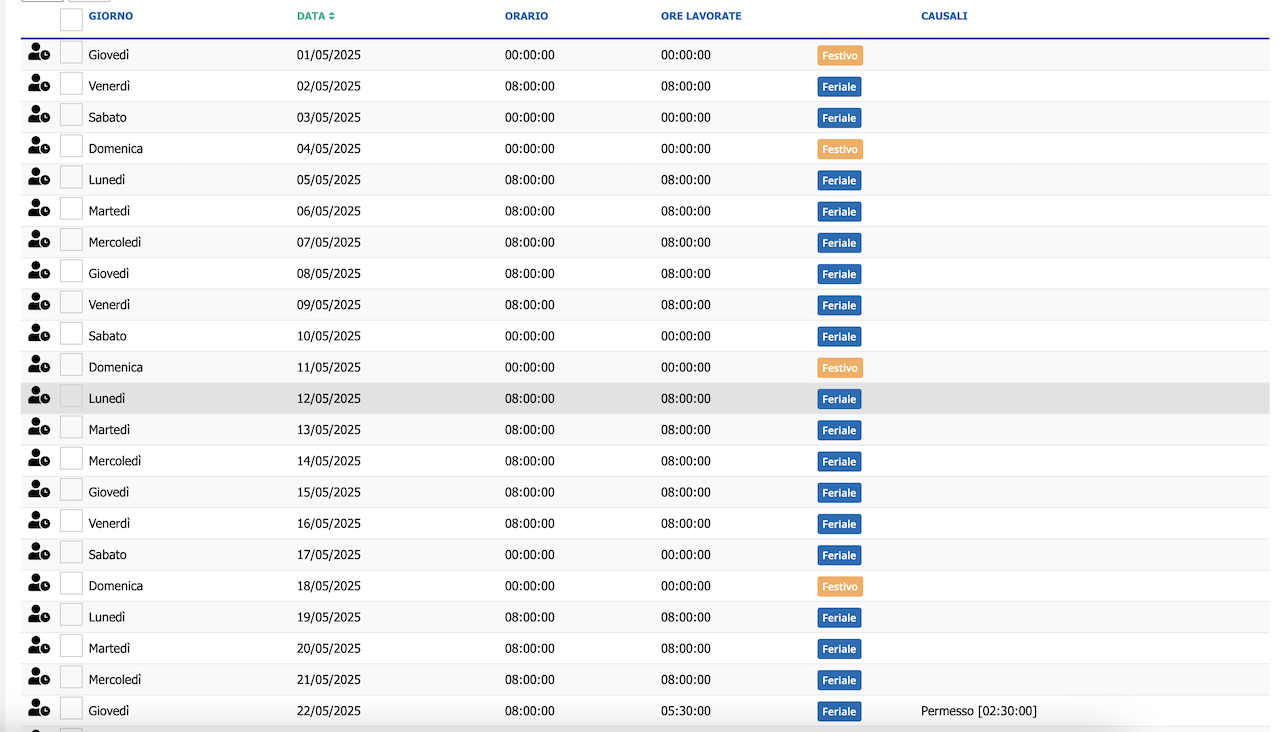Image resolution: width=1280 pixels, height=732 pixels.
Task: Click the Festivo badge for 04/05/2025
Action: click(840, 149)
